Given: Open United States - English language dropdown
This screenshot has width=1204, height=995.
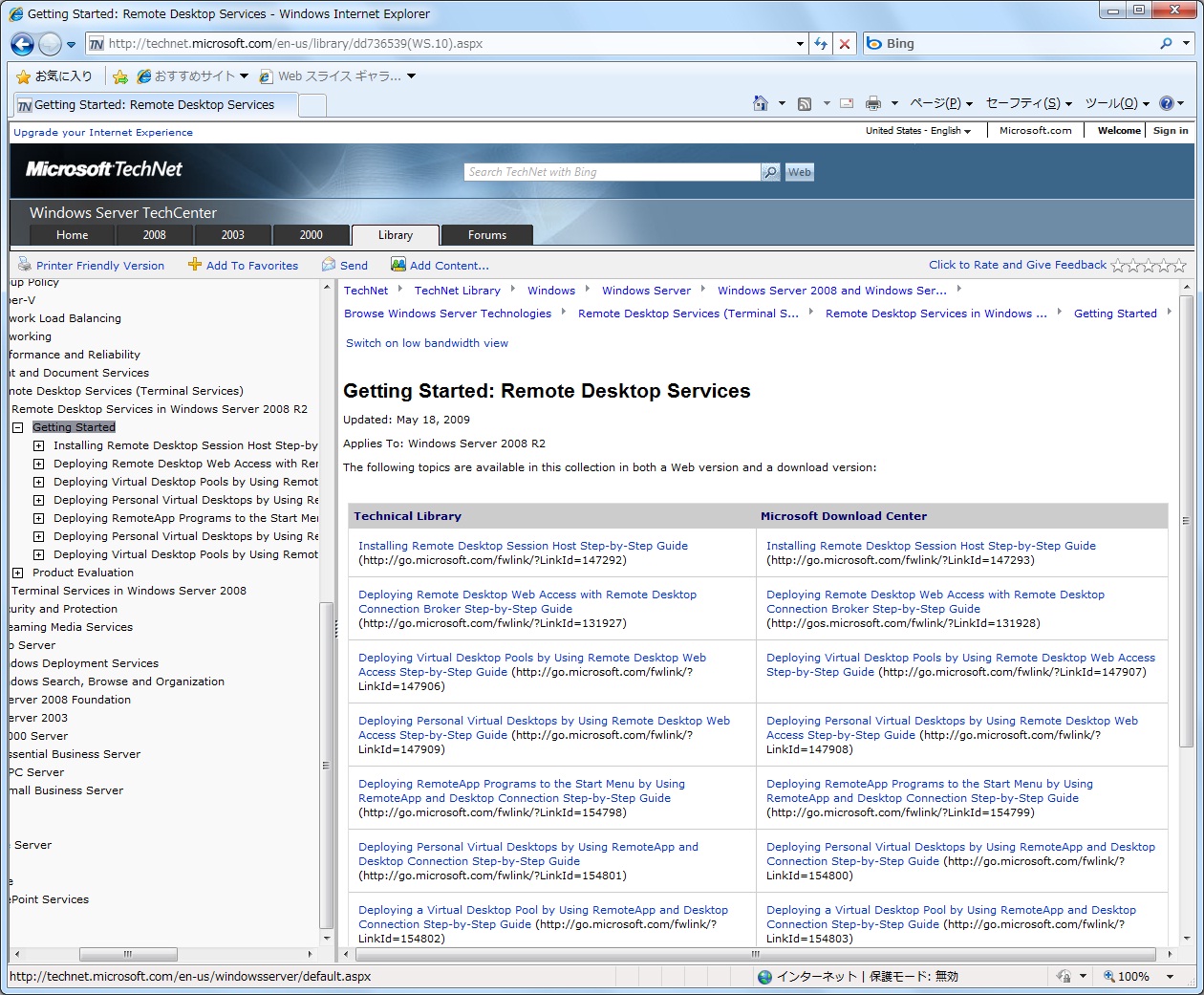Looking at the screenshot, I should tap(918, 131).
